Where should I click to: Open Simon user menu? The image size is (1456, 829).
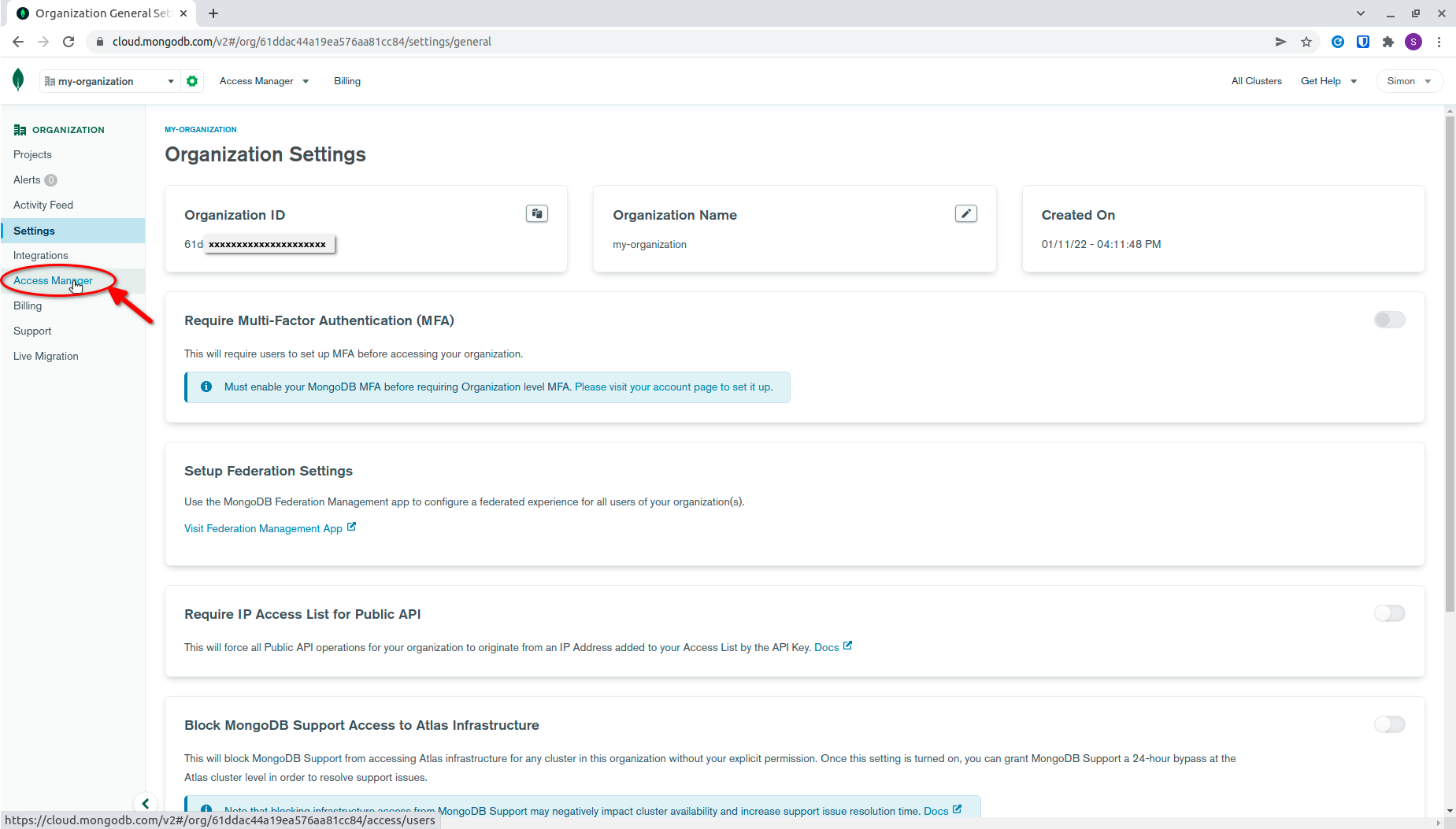point(1409,81)
